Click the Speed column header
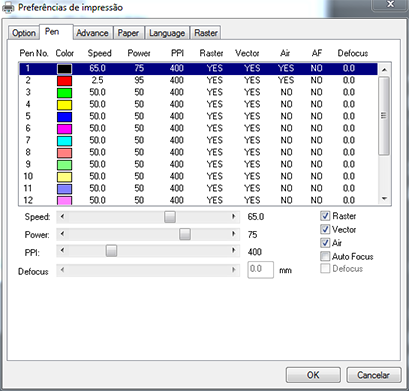The height and width of the screenshot is (391, 409). click(99, 53)
